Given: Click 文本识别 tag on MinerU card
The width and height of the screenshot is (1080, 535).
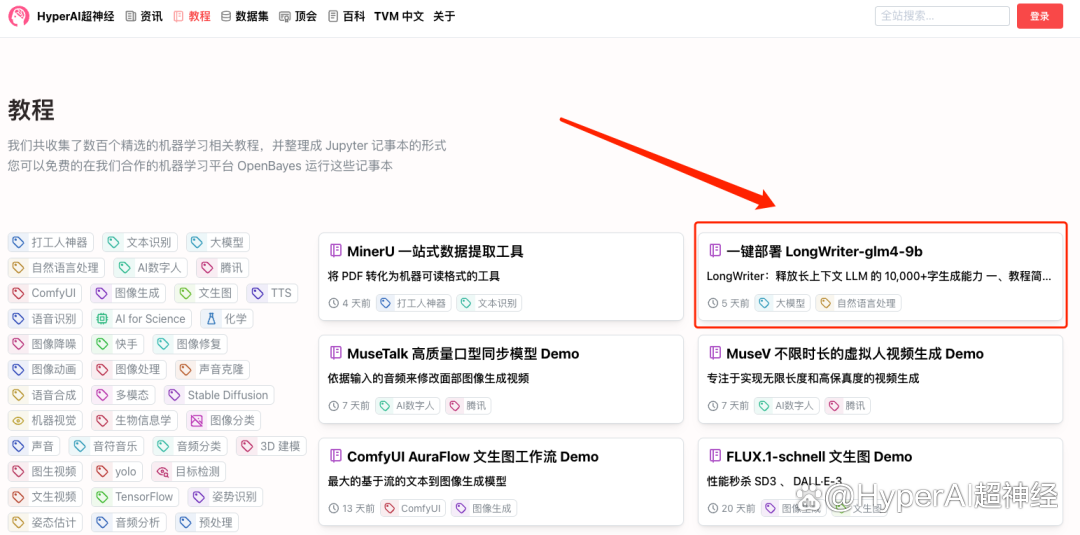Looking at the screenshot, I should click(x=489, y=303).
